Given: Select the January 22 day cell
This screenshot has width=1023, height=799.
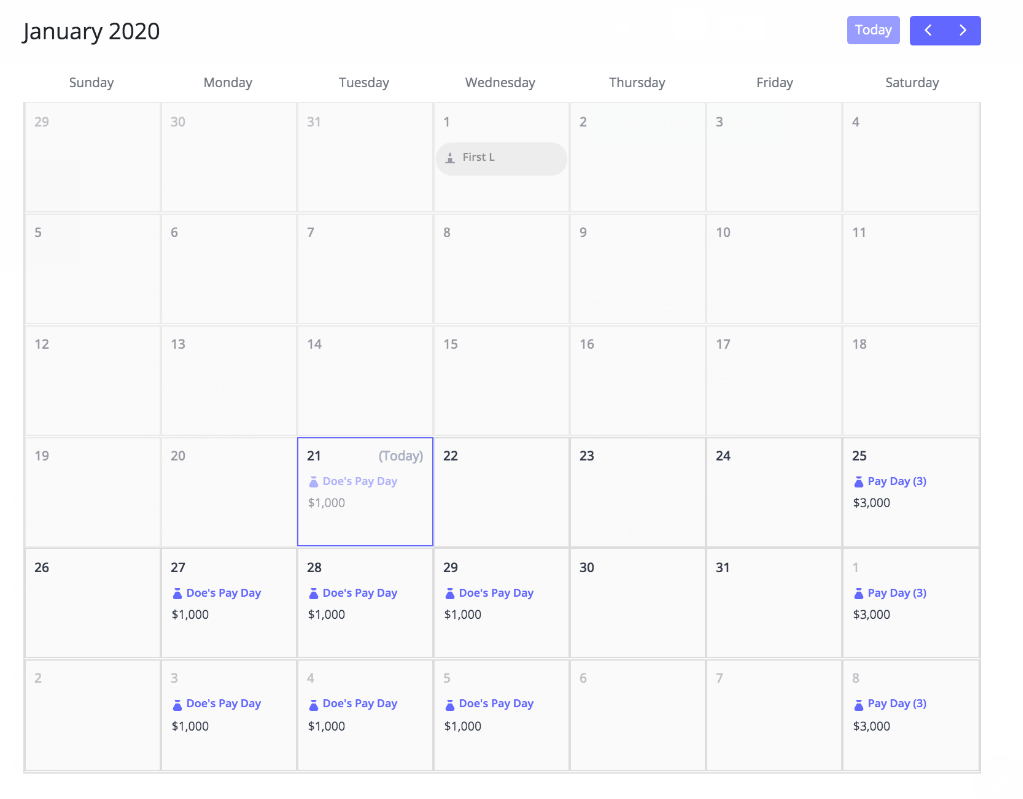Looking at the screenshot, I should pyautogui.click(x=501, y=492).
